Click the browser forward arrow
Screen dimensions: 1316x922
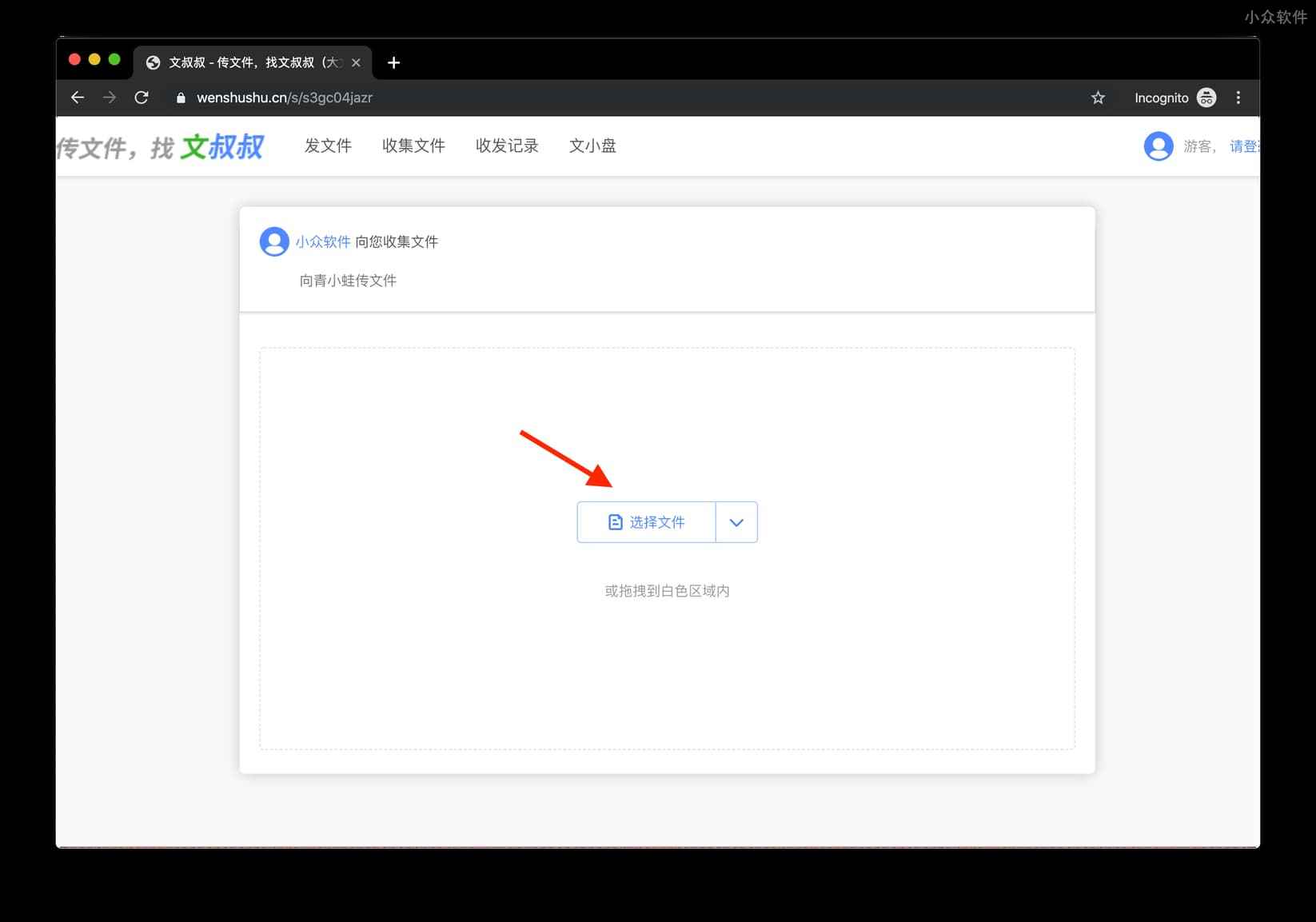110,98
